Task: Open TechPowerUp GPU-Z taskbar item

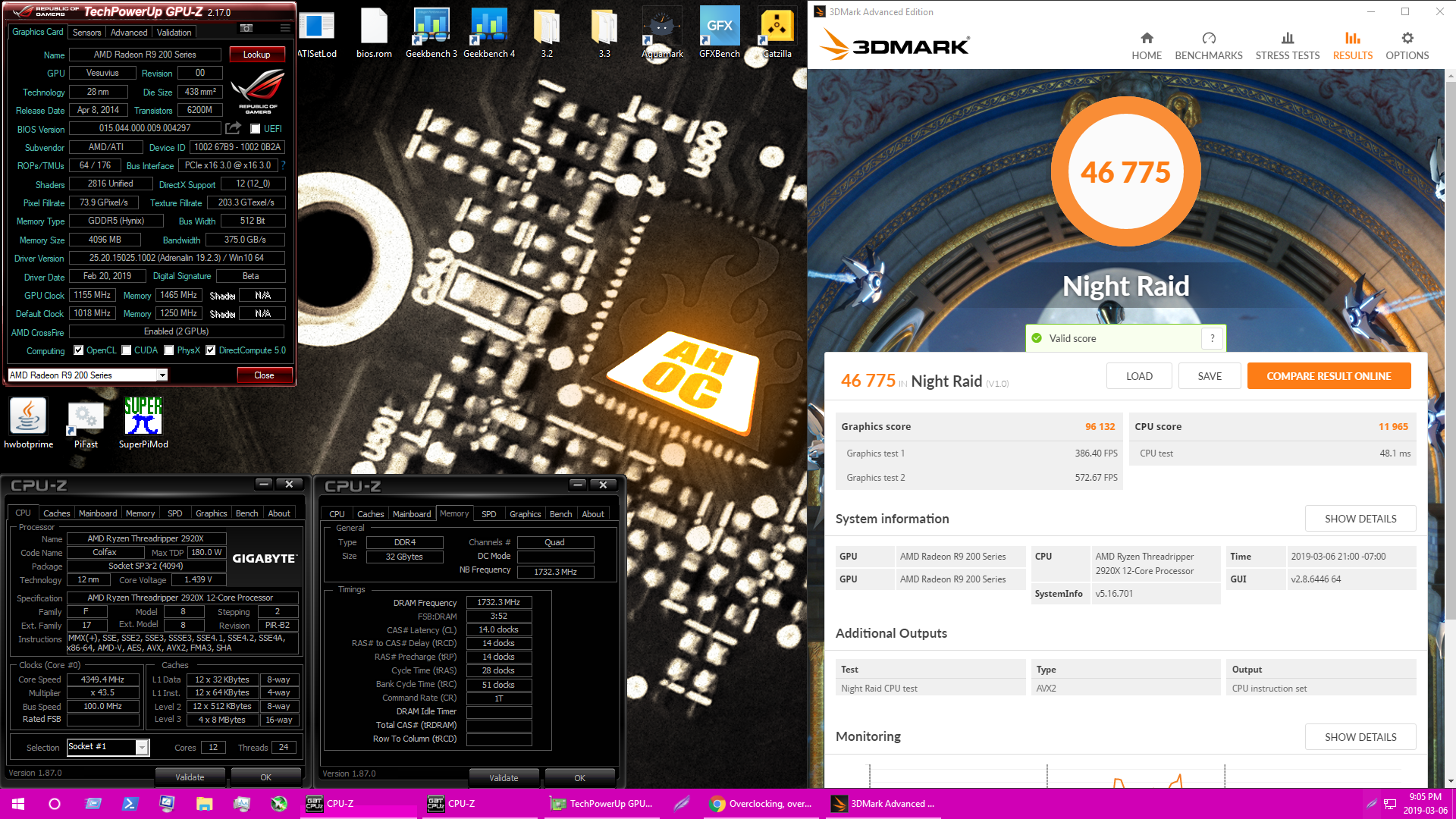Action: pos(601,804)
